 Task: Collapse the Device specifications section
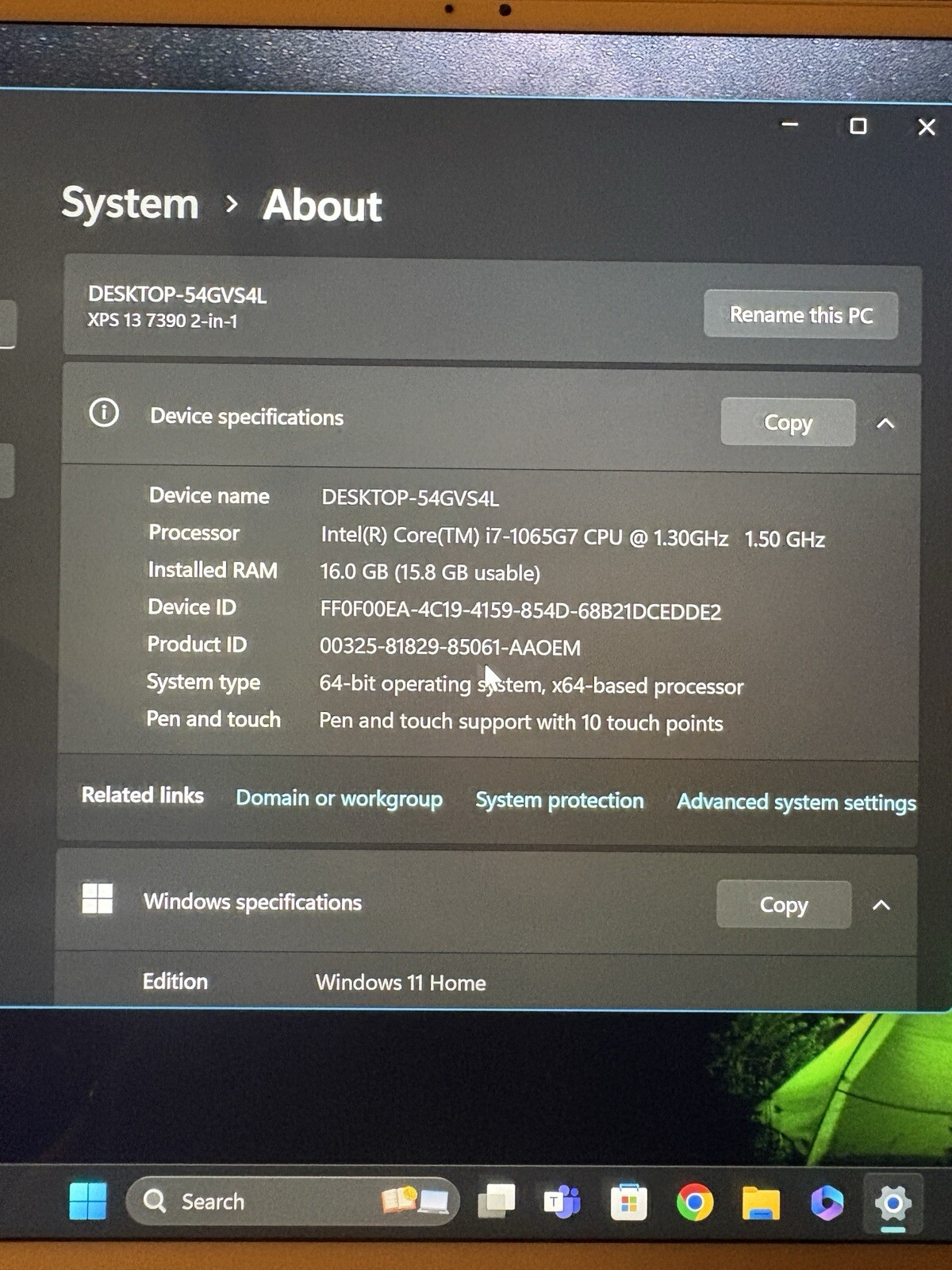point(885,423)
